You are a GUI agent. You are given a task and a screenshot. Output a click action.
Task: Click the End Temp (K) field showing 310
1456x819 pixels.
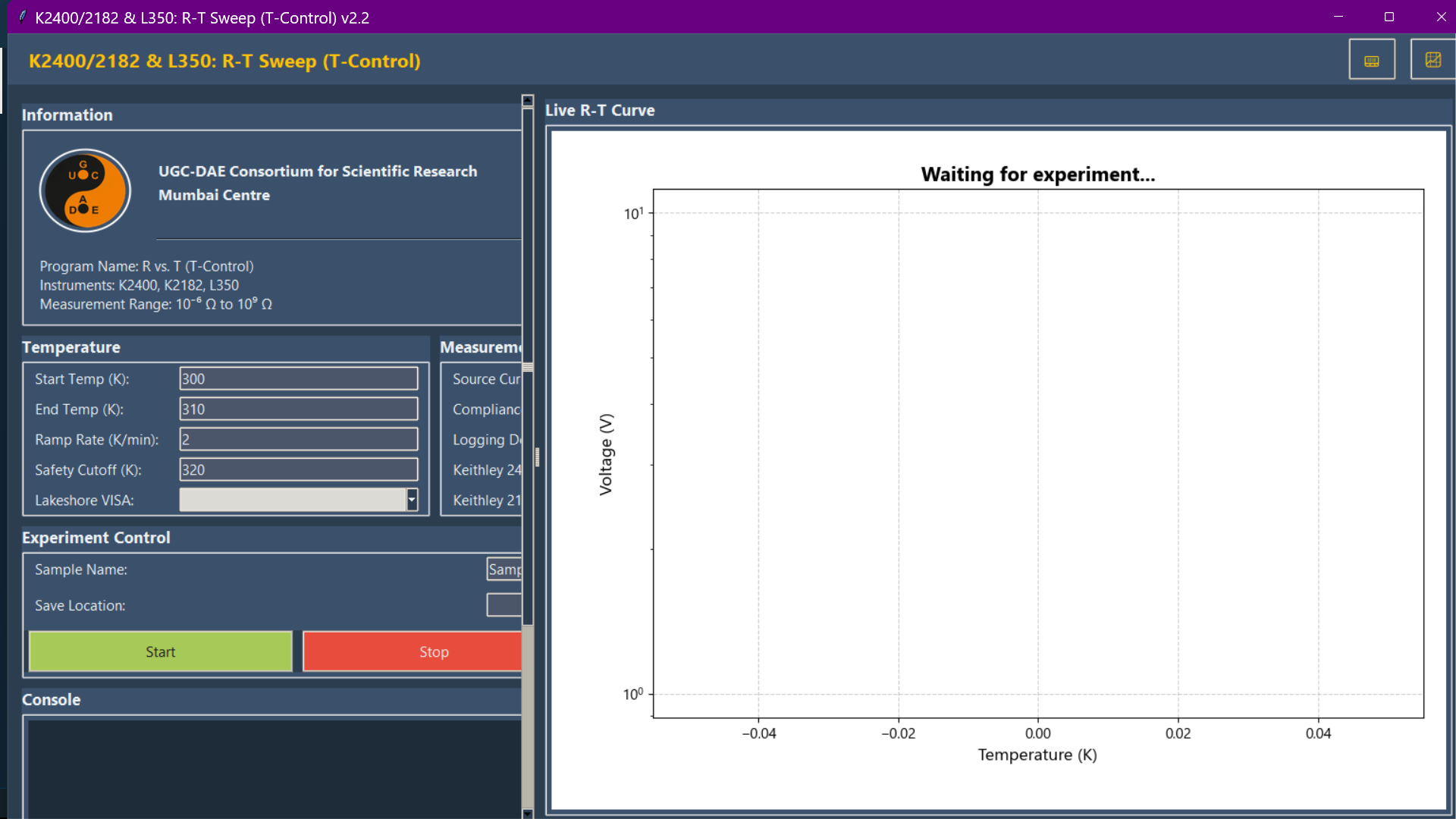tap(298, 409)
